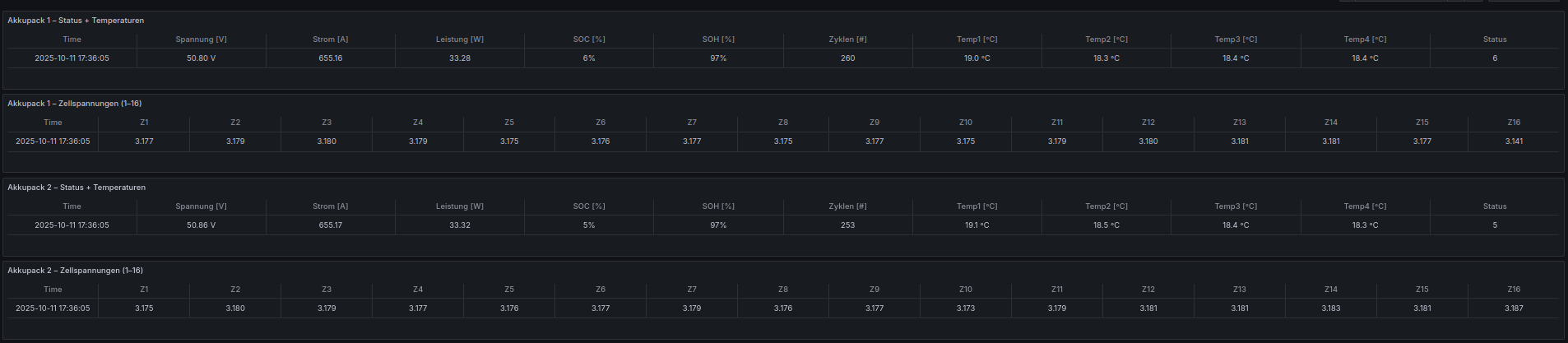The width and height of the screenshot is (1568, 343).
Task: Select the 3.141 value in Akkupack 1 Z16
Action: click(x=1514, y=141)
